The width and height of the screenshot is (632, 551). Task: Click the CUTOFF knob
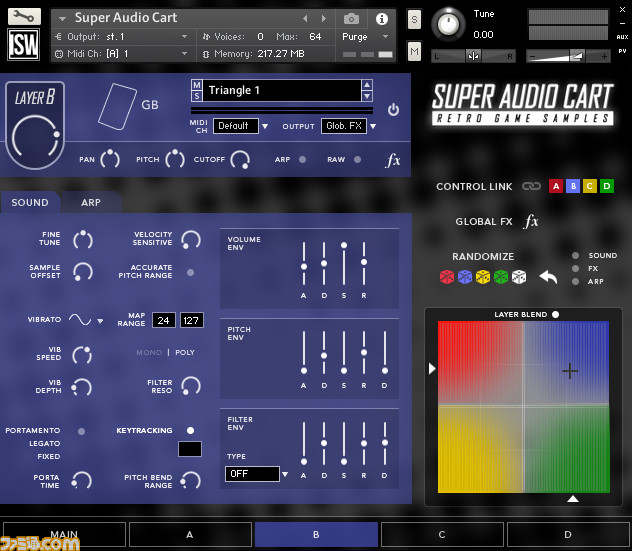240,160
